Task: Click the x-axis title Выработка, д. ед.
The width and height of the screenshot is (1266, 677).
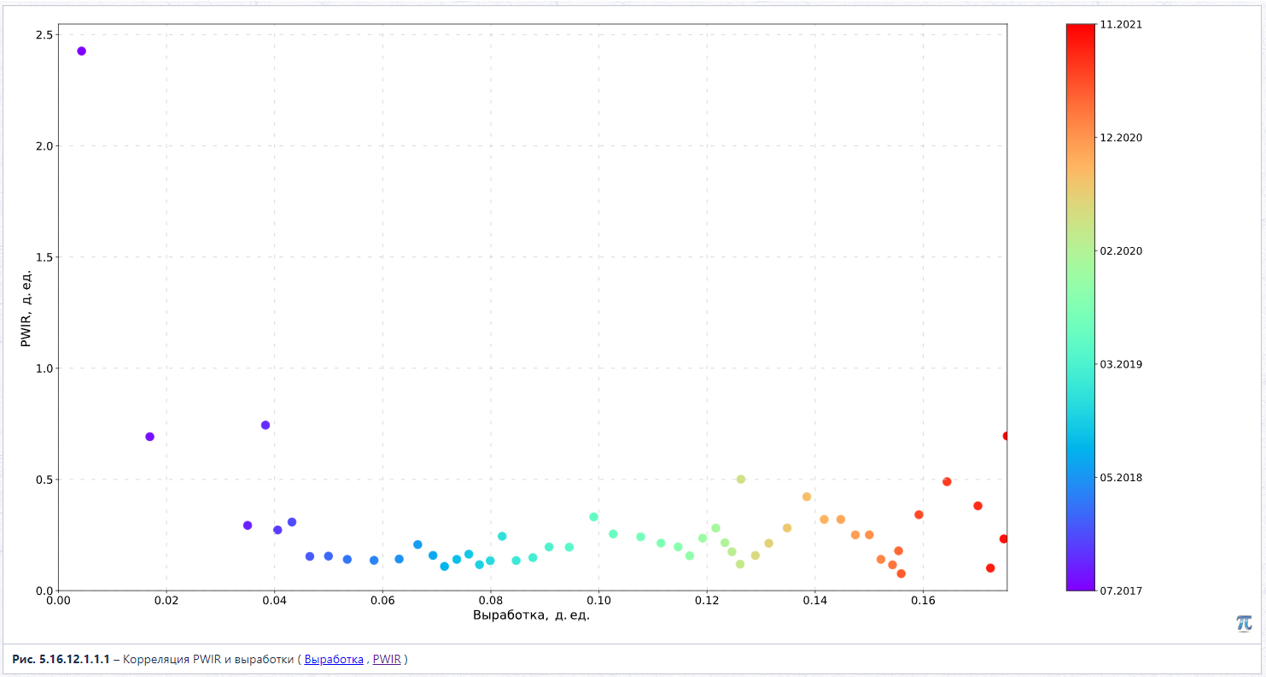Action: click(x=531, y=615)
